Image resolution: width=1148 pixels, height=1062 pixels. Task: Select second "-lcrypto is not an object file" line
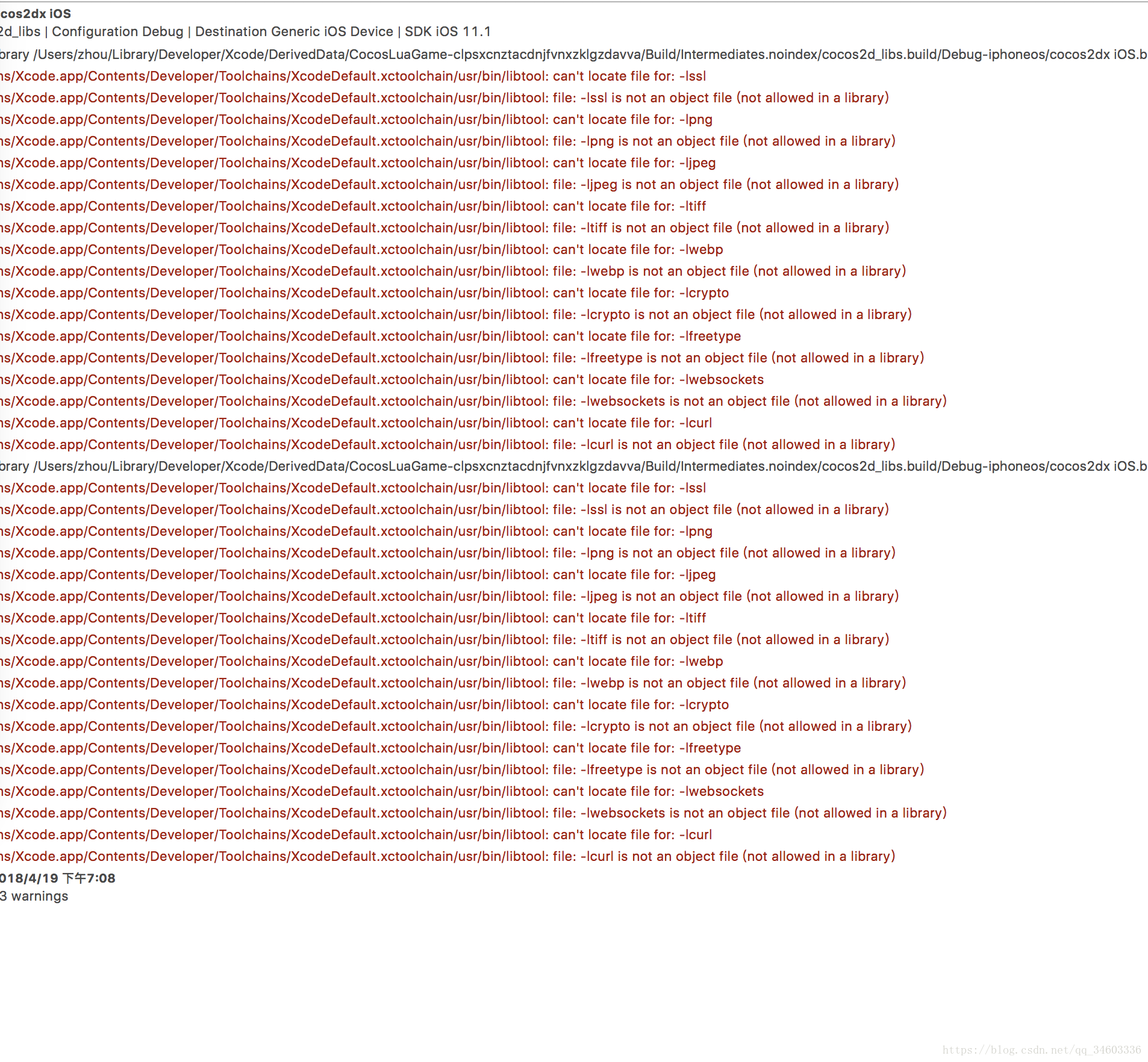[457, 726]
